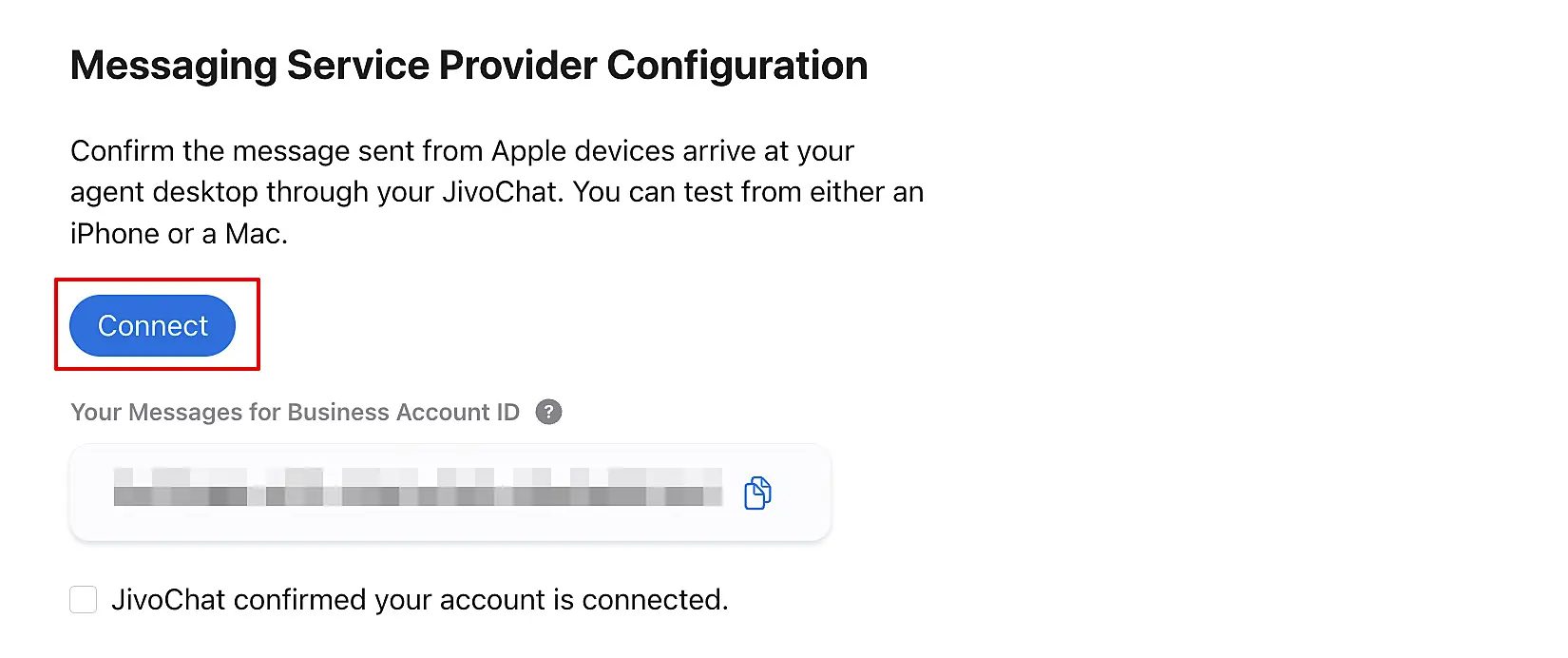Click the blue Connect button
The image size is (1568, 658).
click(152, 326)
